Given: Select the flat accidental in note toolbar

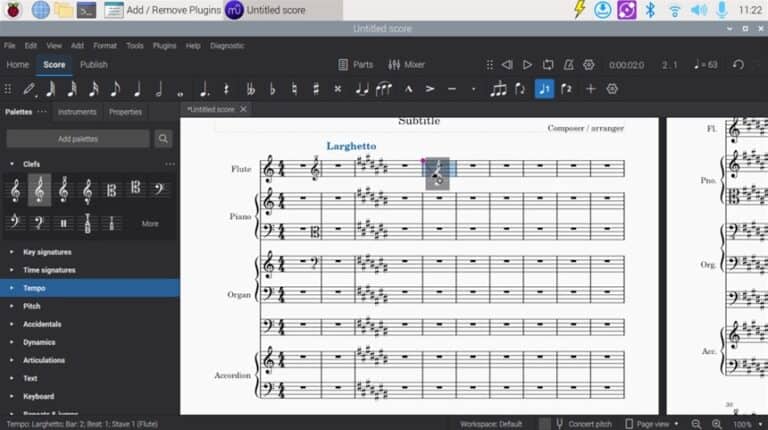Looking at the screenshot, I should (x=272, y=89).
